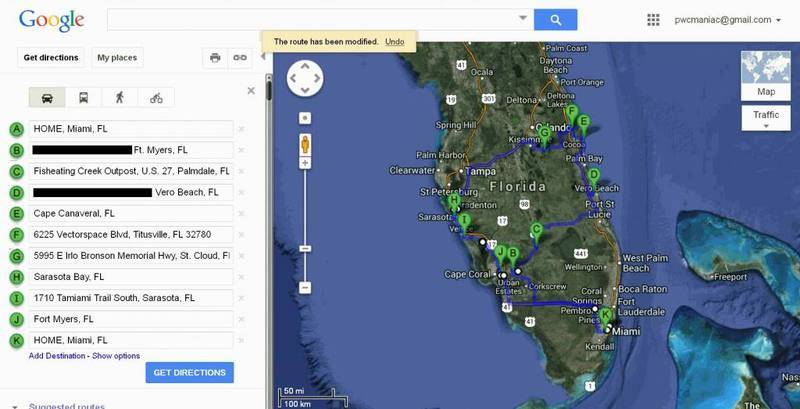Select bicycling mode icon
Screen dimensions: 800x409
pyautogui.click(x=156, y=97)
